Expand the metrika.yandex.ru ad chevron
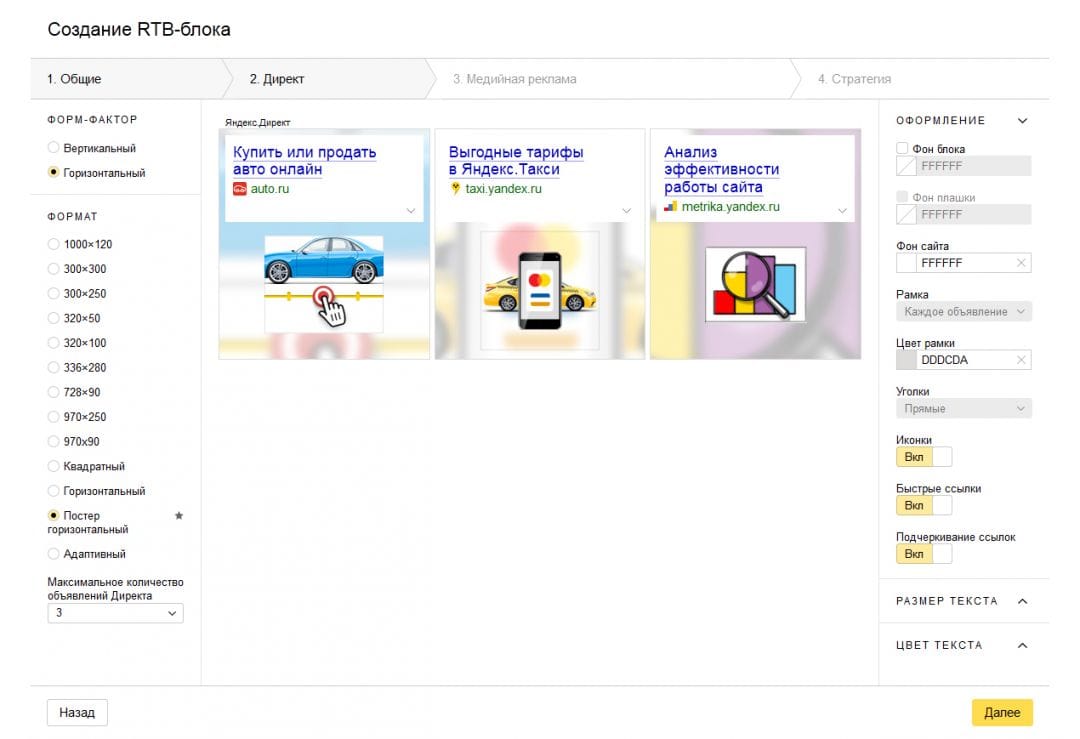 [842, 211]
